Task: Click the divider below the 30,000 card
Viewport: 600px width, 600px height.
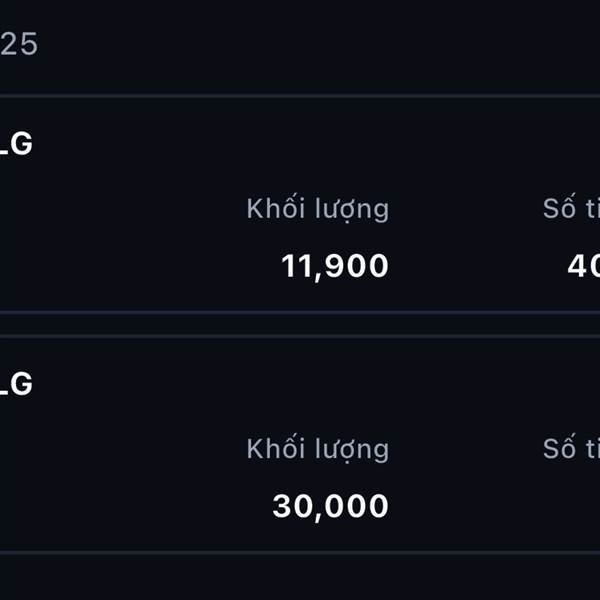Action: point(300,552)
